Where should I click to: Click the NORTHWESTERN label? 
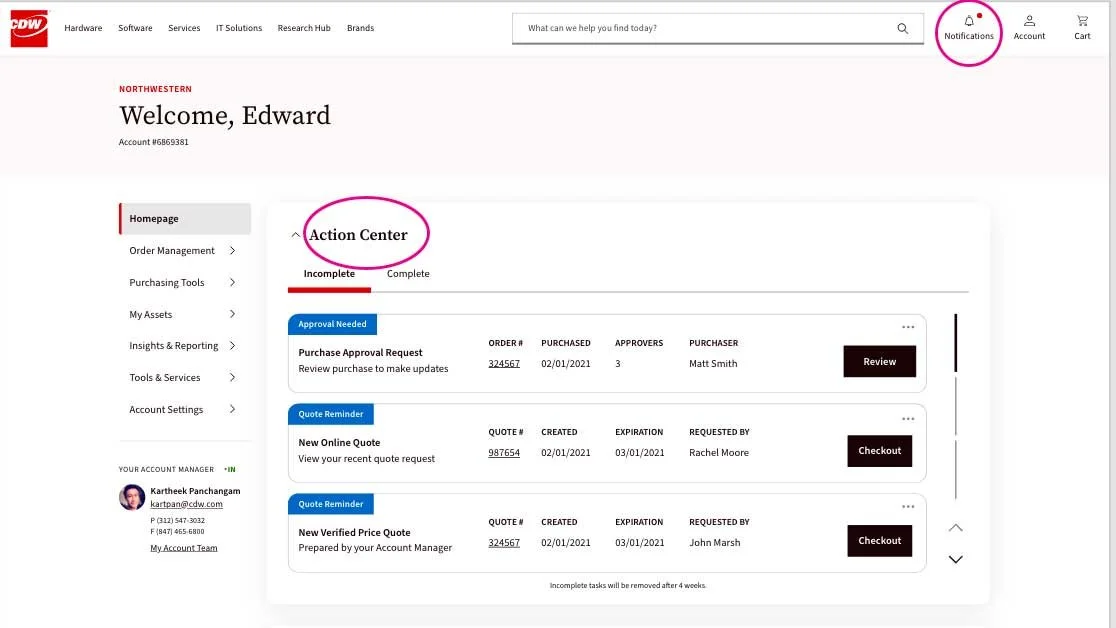(x=155, y=89)
